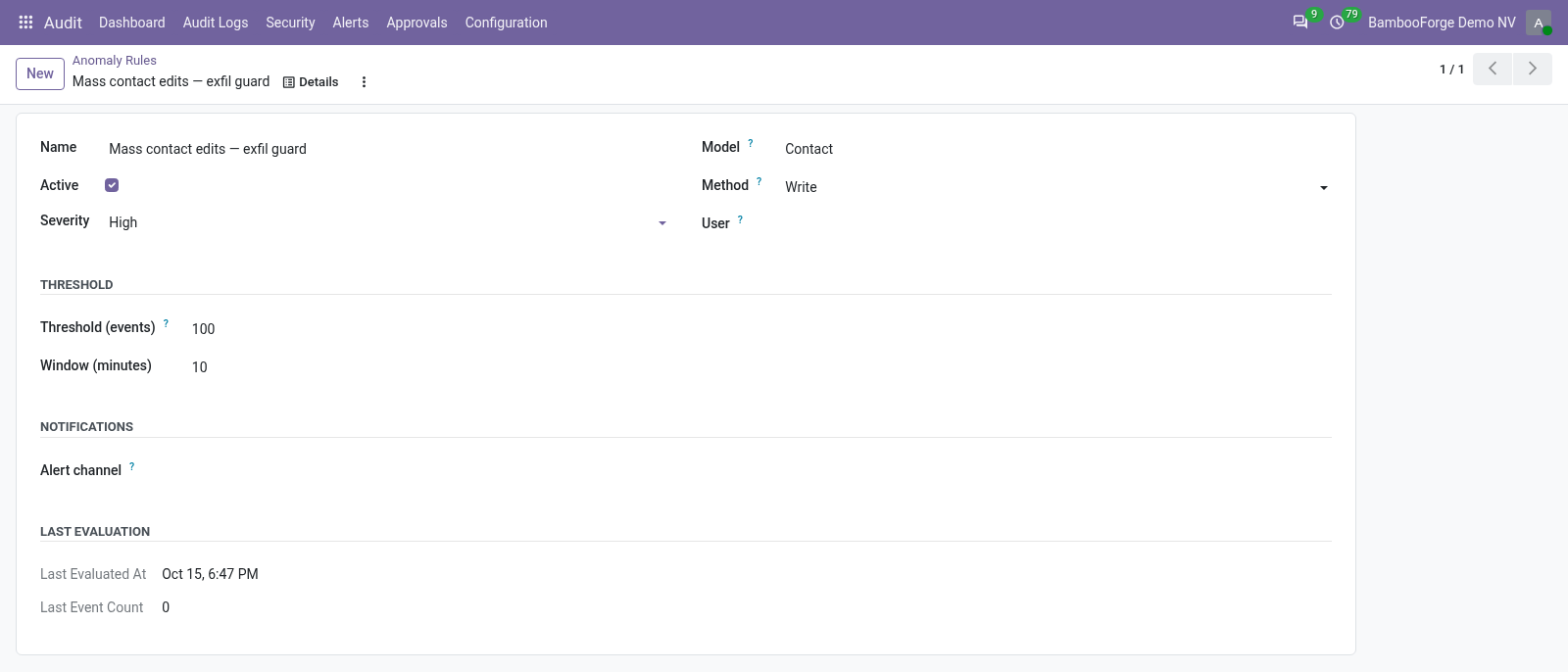Show Threshold events help tooltip
Image resolution: width=1568 pixels, height=672 pixels.
click(x=166, y=323)
